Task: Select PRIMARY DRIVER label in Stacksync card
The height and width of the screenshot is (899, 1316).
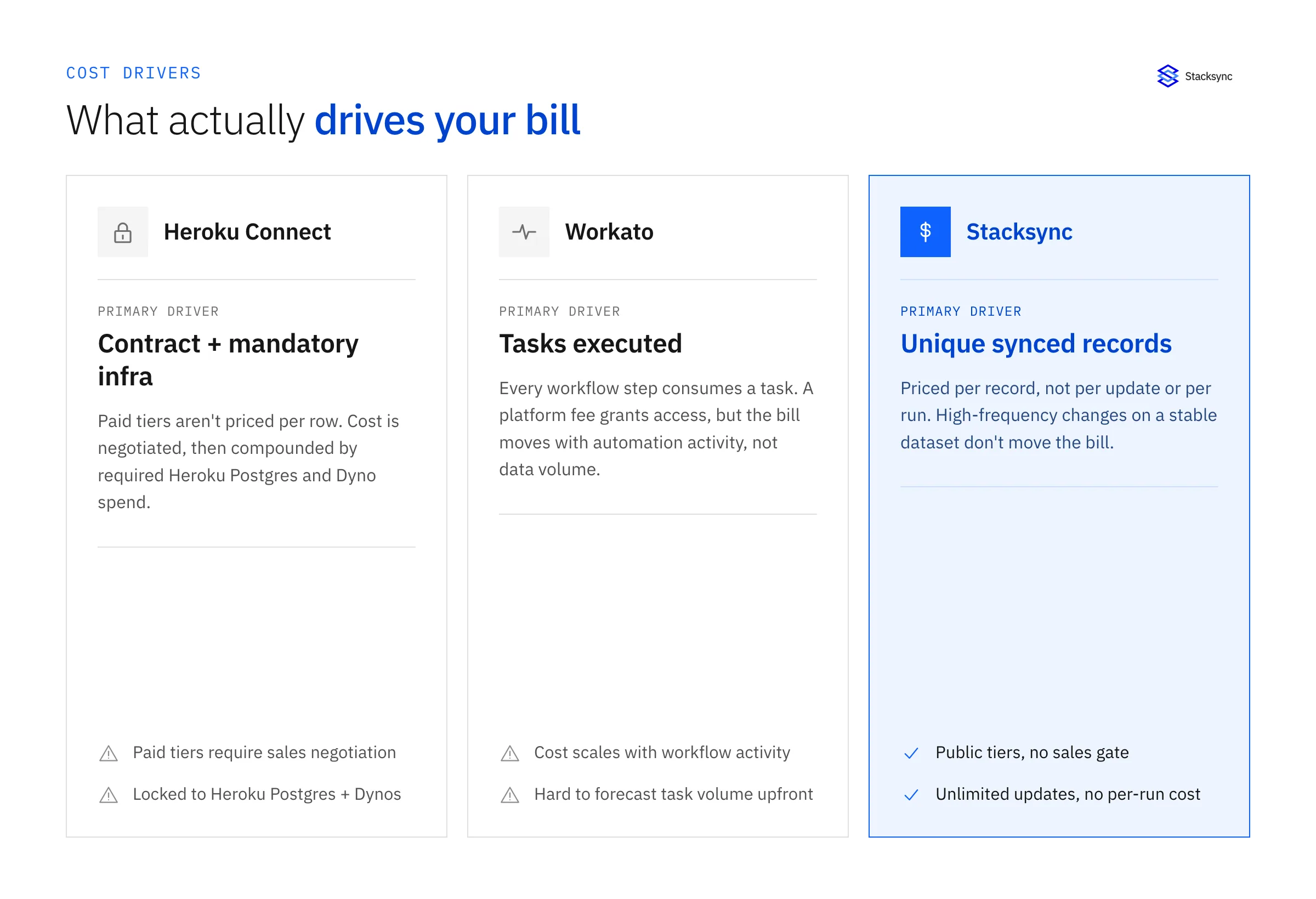Action: [x=962, y=311]
